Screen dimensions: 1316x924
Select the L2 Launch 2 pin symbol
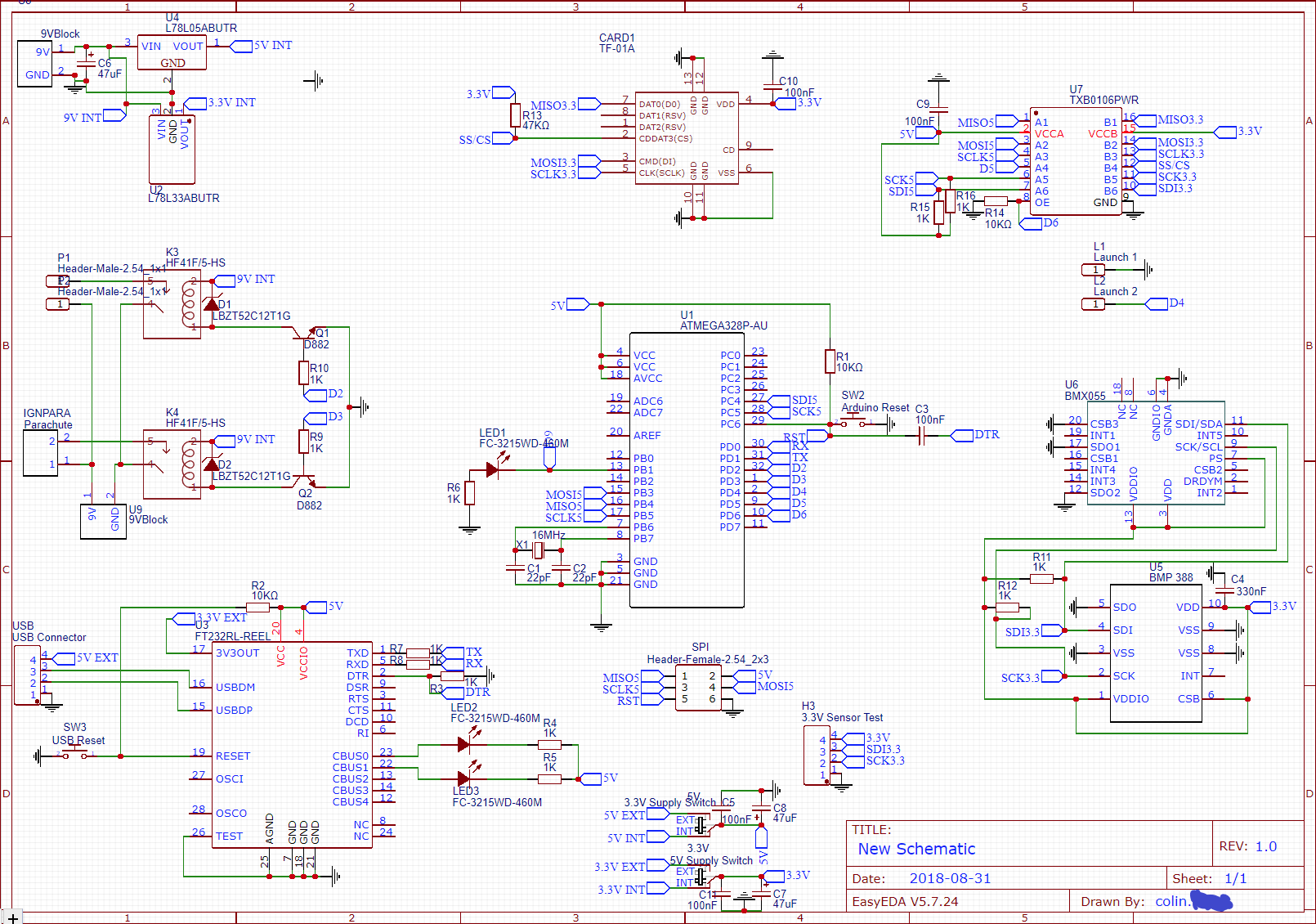(1094, 304)
